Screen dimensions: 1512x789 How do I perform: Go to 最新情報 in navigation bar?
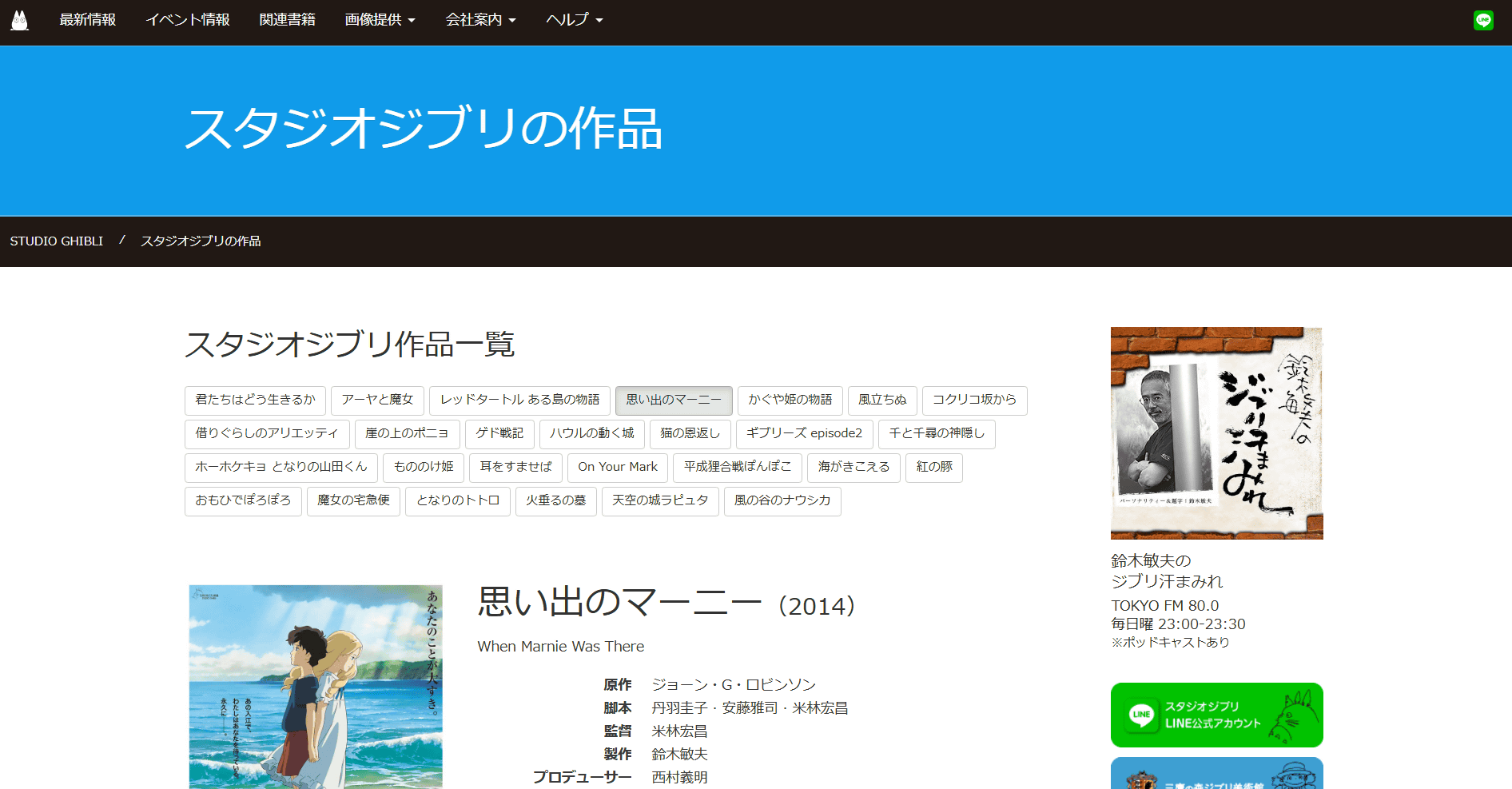coord(88,20)
